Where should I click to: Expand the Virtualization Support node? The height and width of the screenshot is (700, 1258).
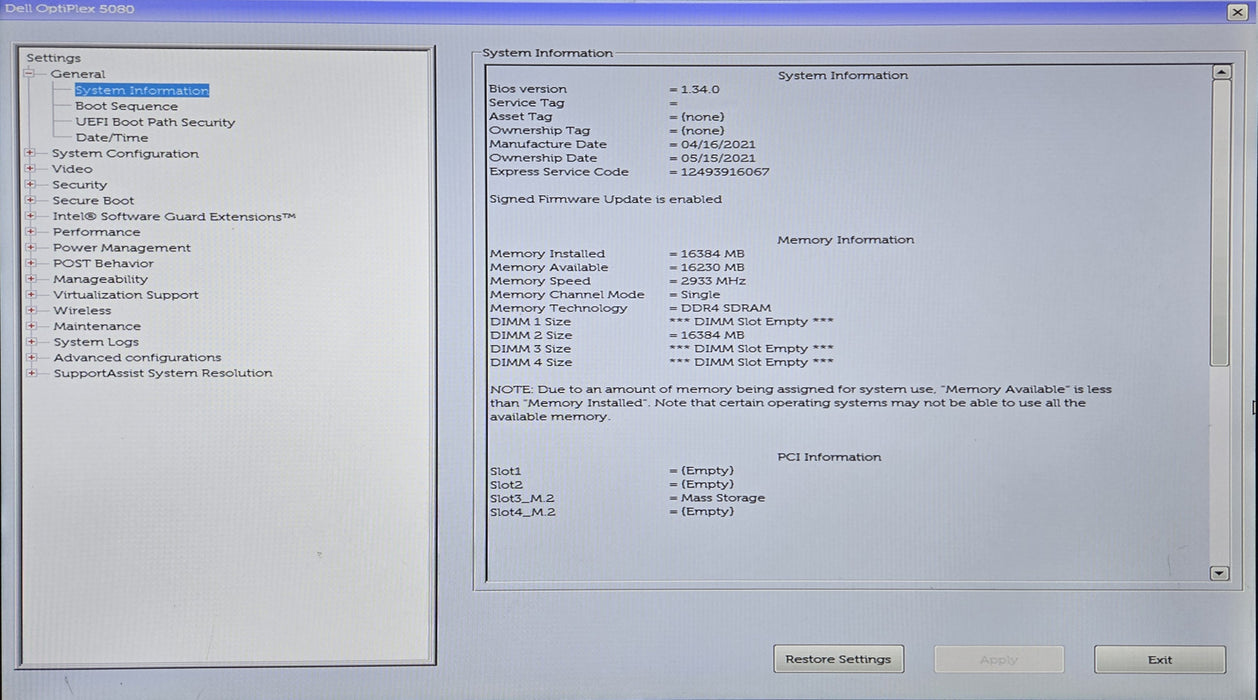(x=30, y=295)
